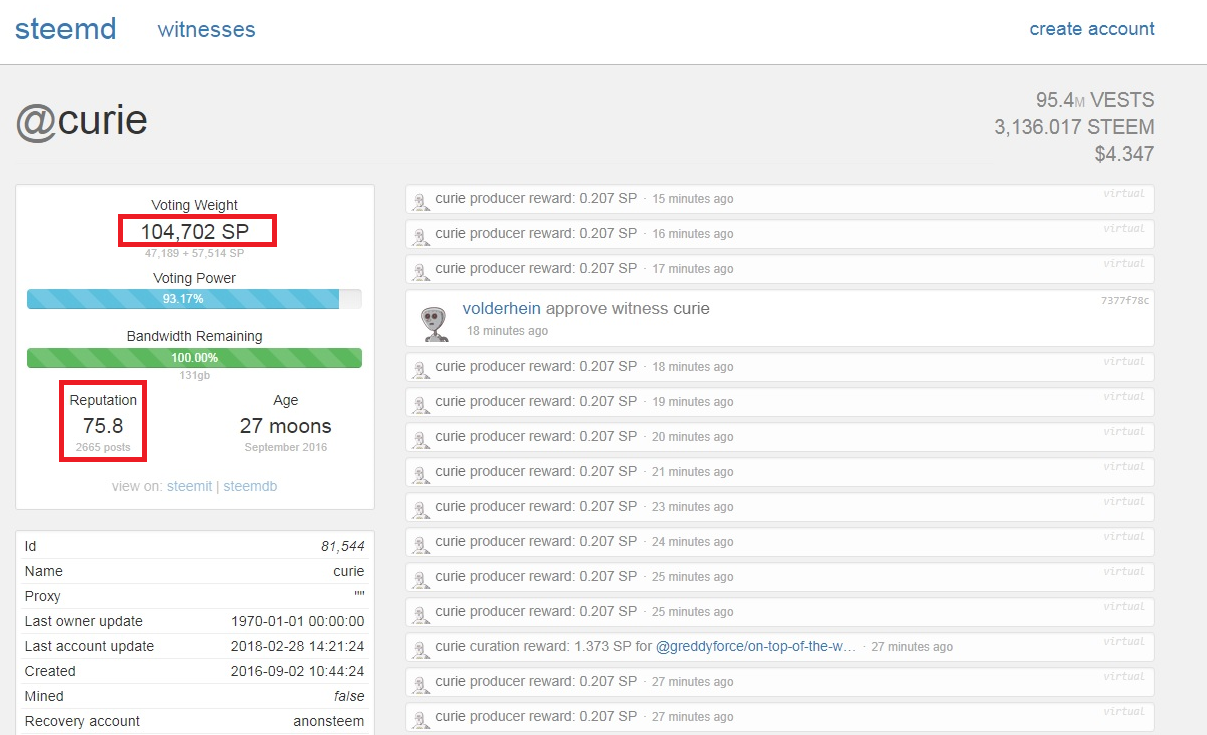Image resolution: width=1207 pixels, height=735 pixels.
Task: Click the Recovery account label
Action: tap(82, 721)
